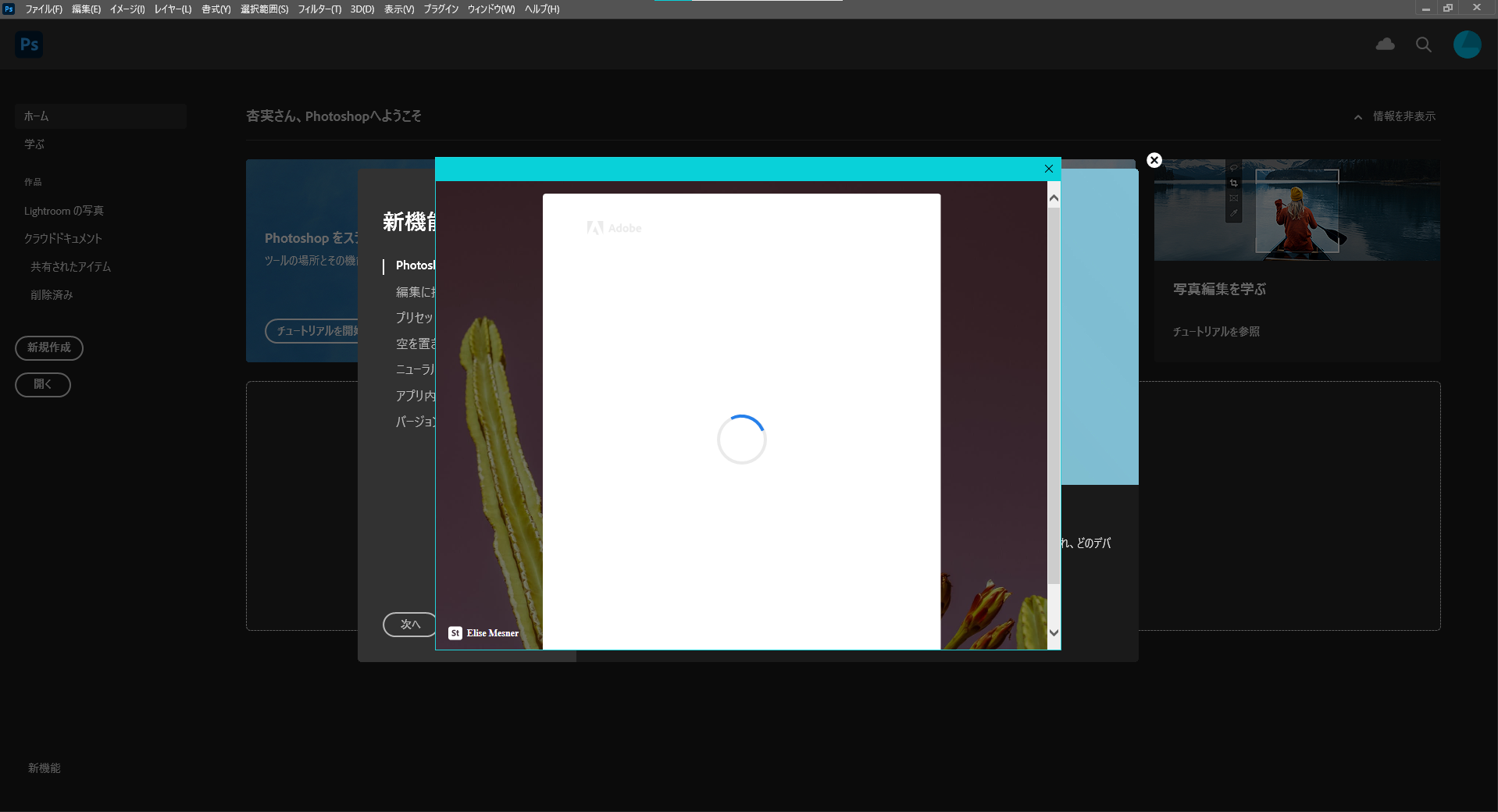This screenshot has height=812, width=1498.
Task: Open the ファイル menu
Action: click(43, 9)
